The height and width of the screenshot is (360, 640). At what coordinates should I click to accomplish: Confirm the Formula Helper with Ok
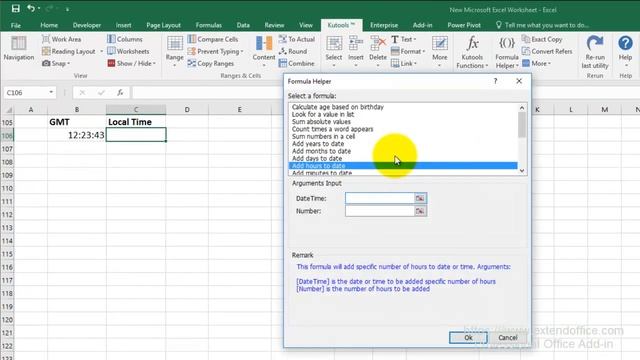click(468, 338)
